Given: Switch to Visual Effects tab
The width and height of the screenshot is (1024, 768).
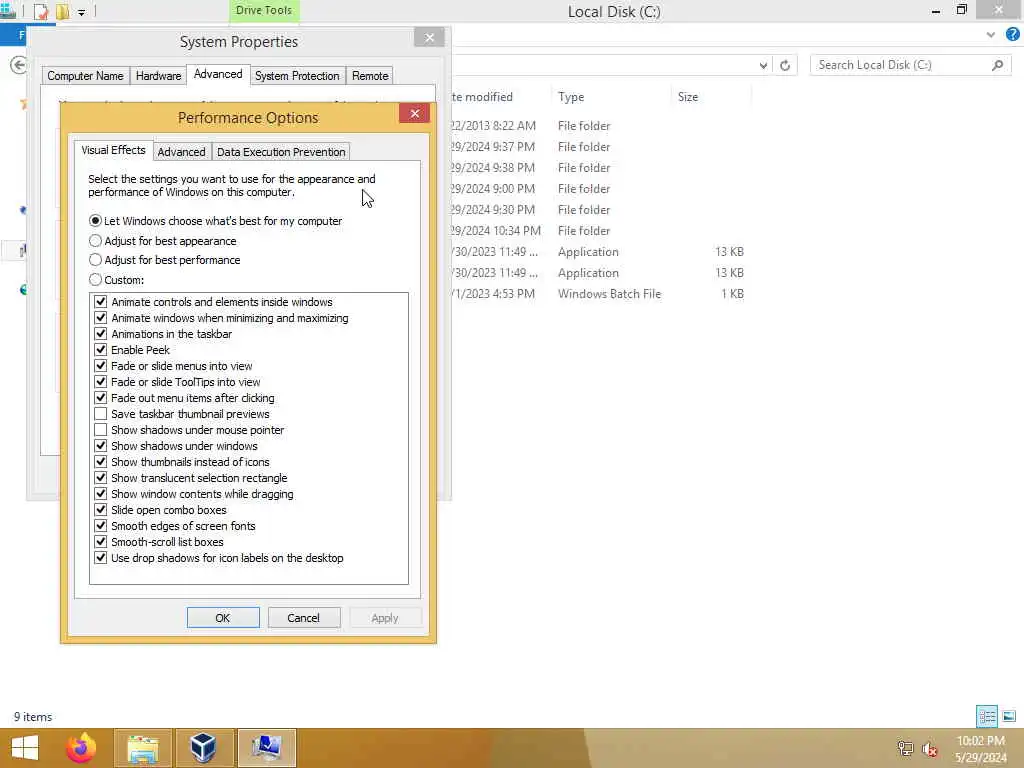Looking at the screenshot, I should [114, 150].
